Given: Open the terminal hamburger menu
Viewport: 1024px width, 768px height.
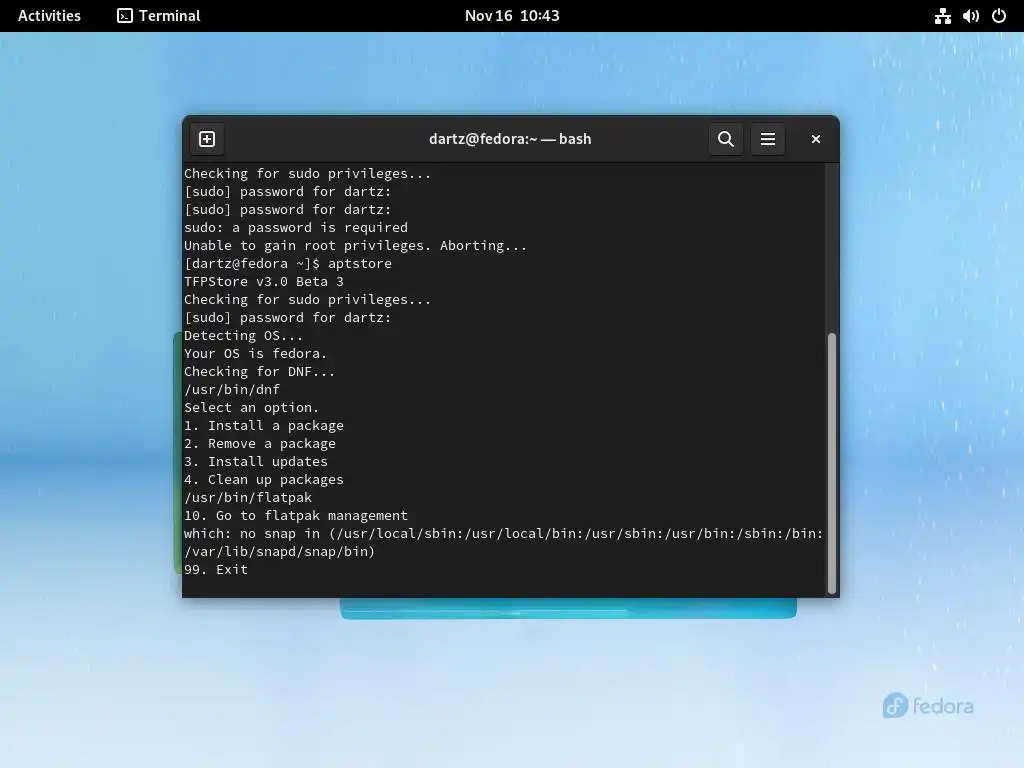Looking at the screenshot, I should coord(768,139).
